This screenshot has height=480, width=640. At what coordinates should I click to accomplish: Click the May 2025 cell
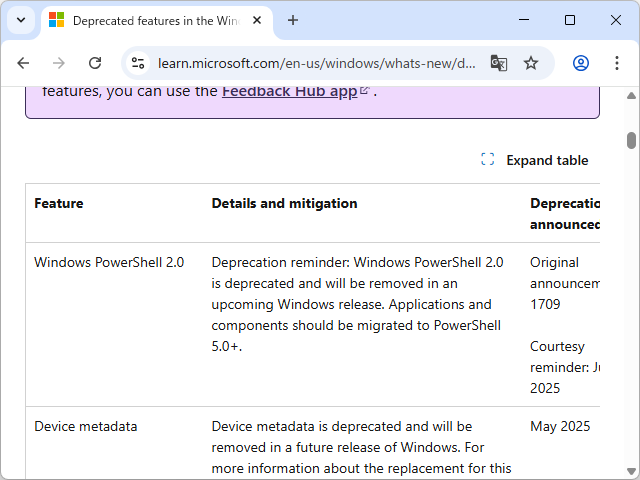point(560,426)
